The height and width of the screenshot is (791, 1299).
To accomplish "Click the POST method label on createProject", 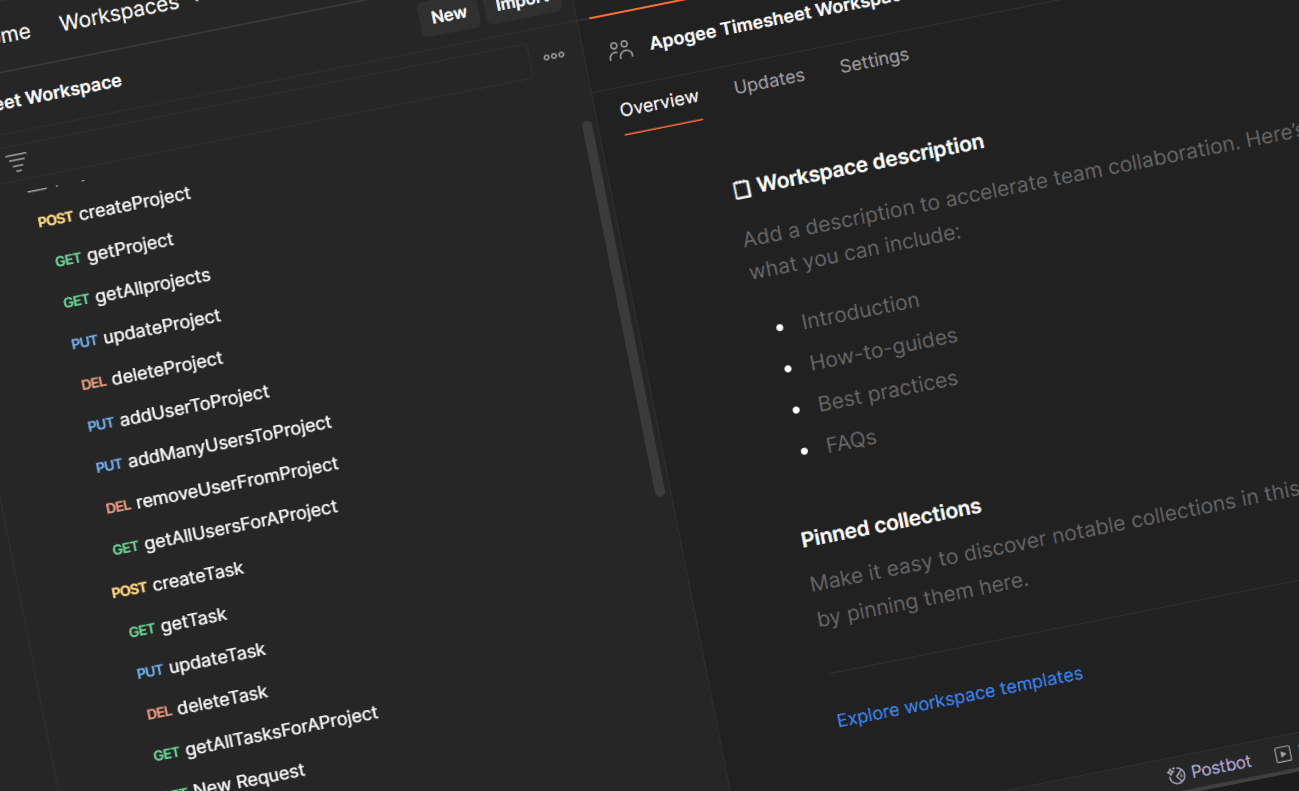I will click(55, 218).
